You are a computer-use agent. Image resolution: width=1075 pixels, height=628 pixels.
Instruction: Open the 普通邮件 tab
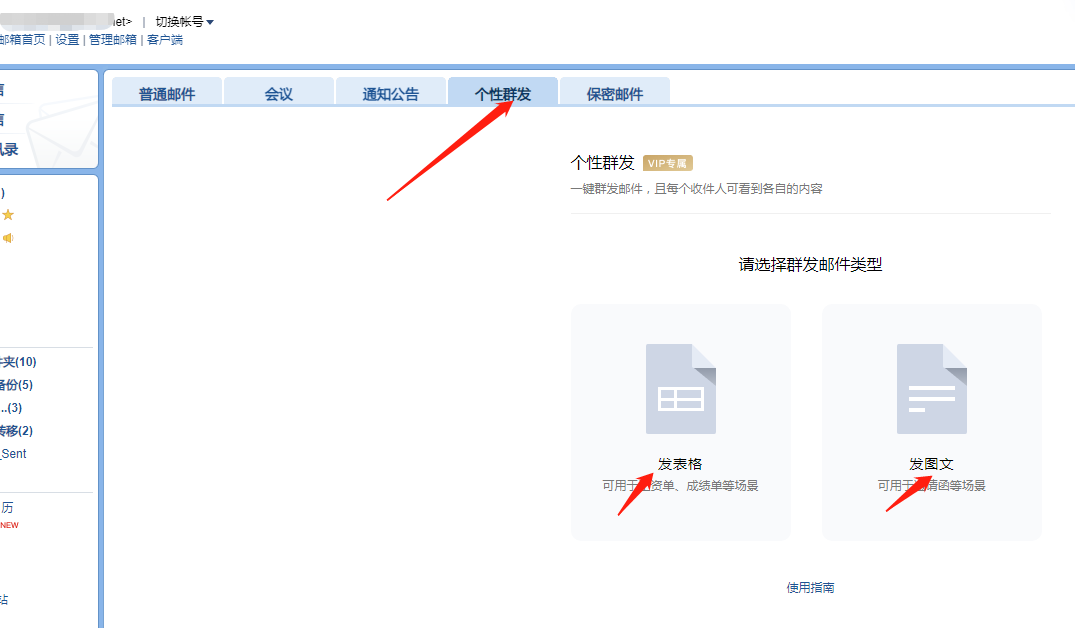(167, 93)
